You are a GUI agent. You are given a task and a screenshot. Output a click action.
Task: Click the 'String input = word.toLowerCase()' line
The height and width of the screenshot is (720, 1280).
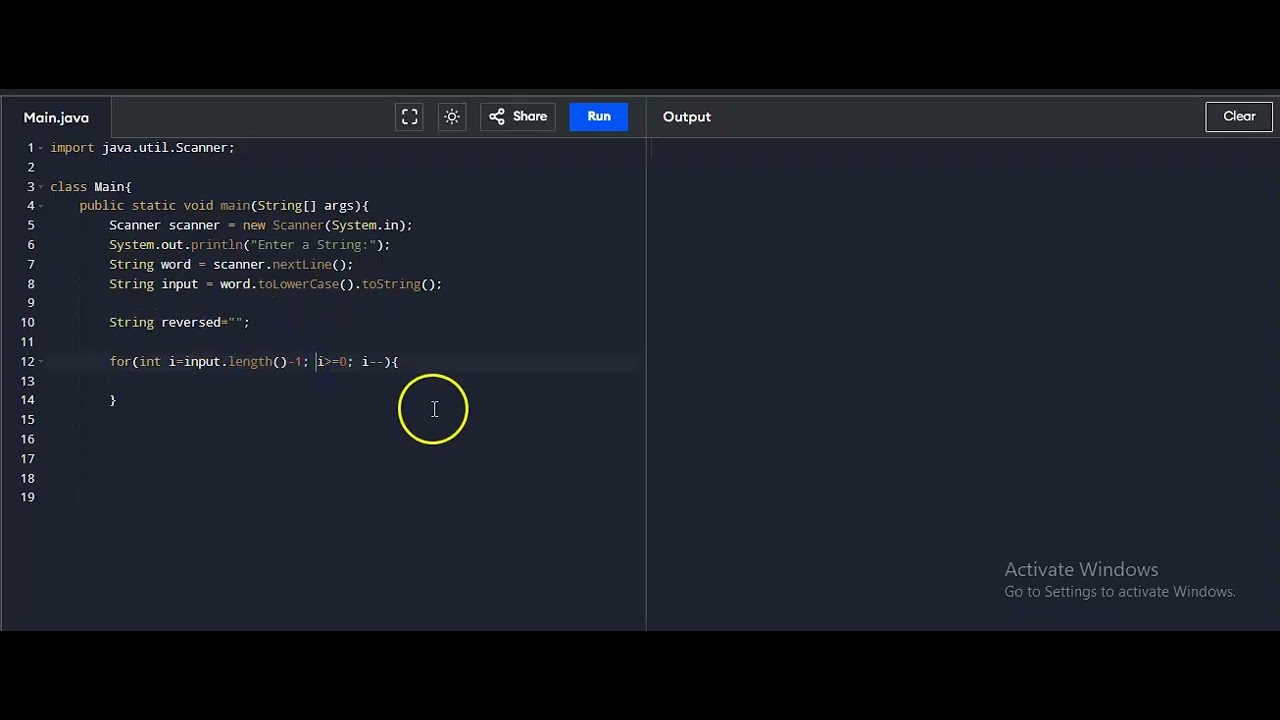click(x=276, y=284)
